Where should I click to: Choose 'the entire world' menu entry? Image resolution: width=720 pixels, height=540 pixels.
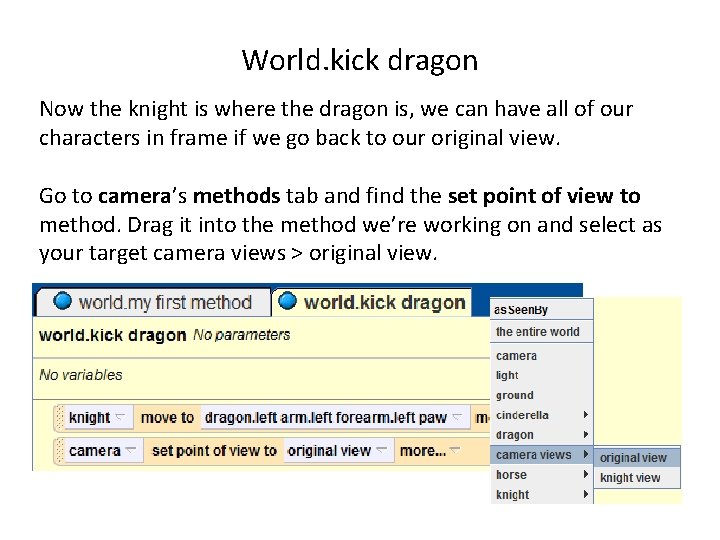tap(542, 332)
